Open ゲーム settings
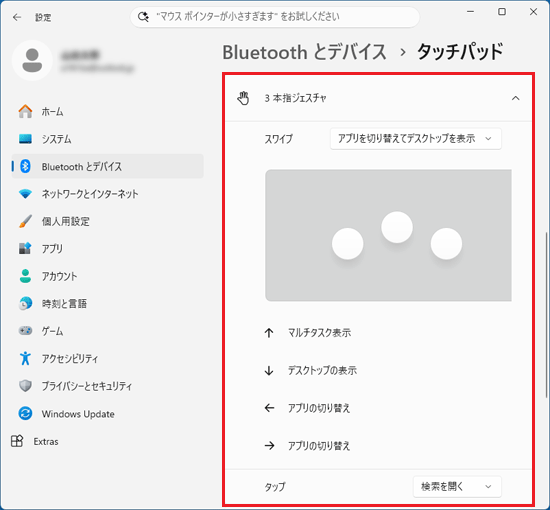This screenshot has width=550, height=510. pyautogui.click(x=107, y=331)
